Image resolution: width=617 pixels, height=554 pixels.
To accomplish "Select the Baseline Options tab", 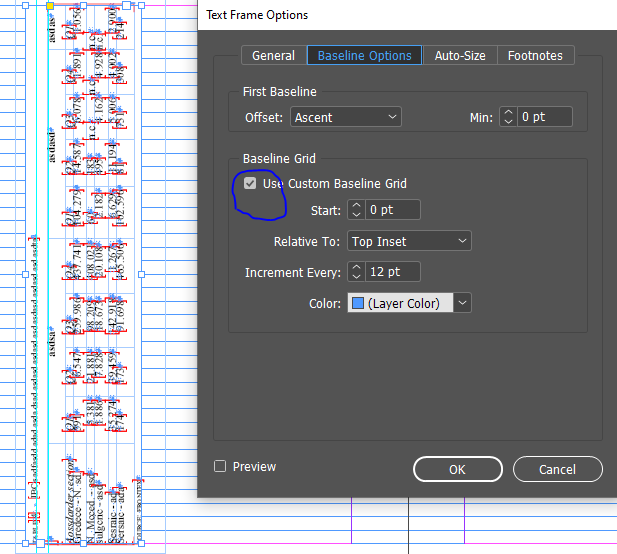I will click(x=364, y=55).
